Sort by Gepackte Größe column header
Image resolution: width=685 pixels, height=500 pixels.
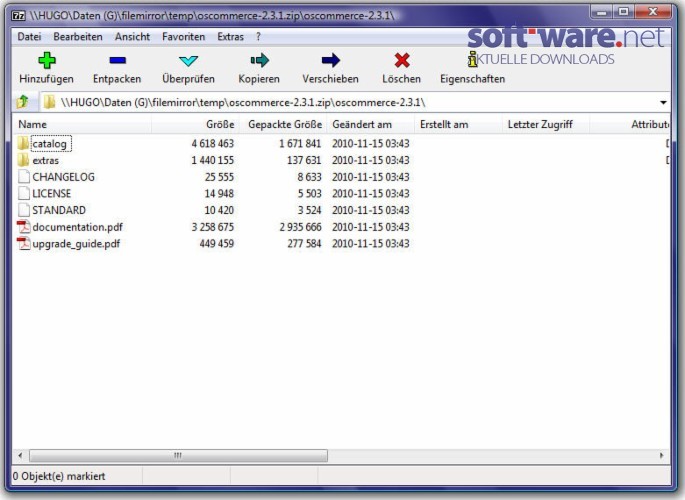pyautogui.click(x=283, y=124)
